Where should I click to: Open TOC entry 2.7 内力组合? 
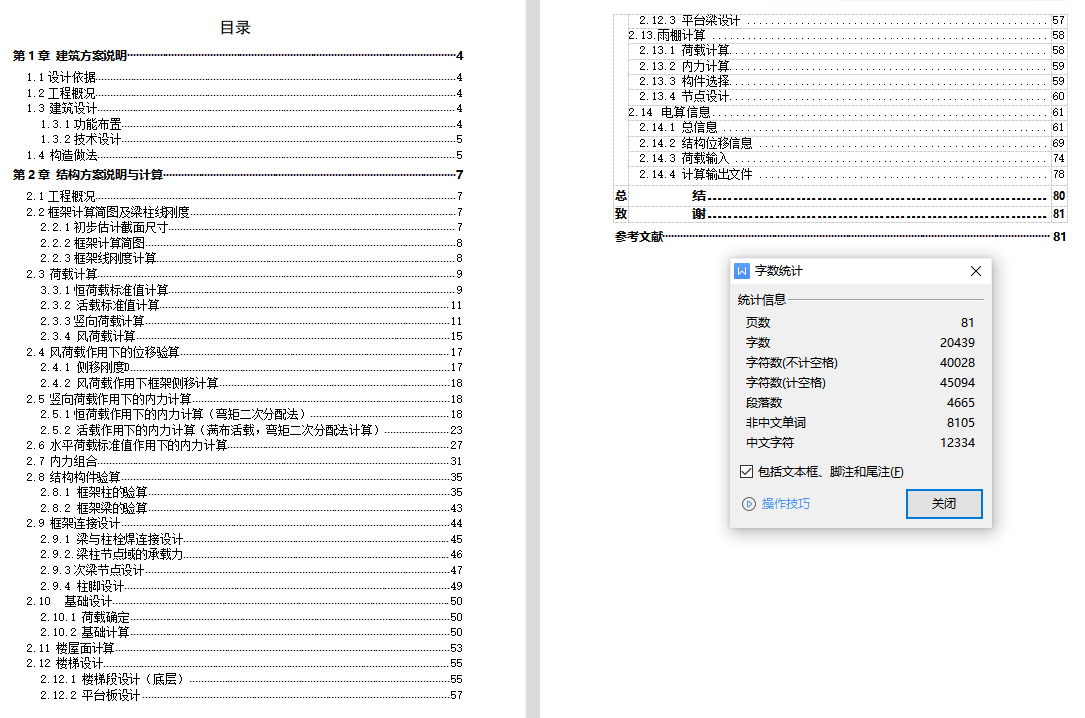(x=244, y=461)
